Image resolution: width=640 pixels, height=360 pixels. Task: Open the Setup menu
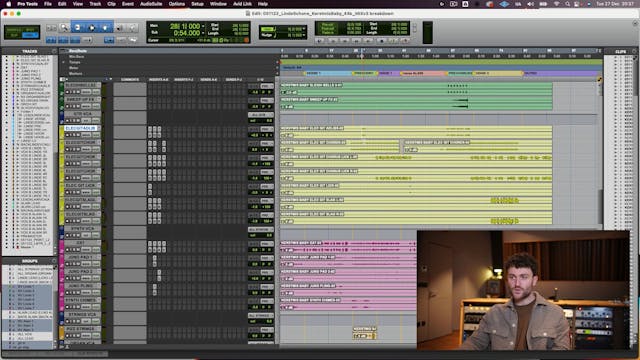tap(197, 4)
